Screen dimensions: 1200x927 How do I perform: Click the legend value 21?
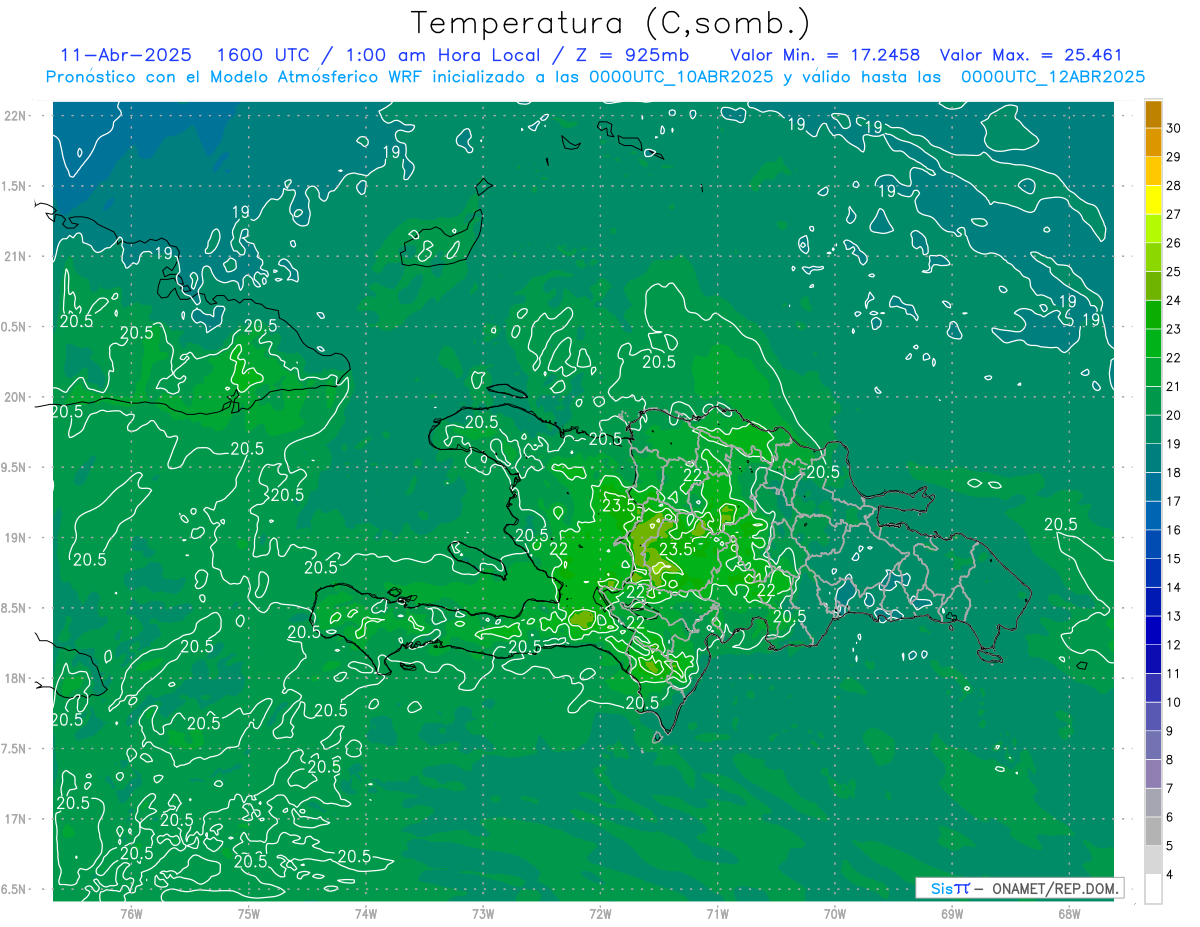coord(1174,386)
